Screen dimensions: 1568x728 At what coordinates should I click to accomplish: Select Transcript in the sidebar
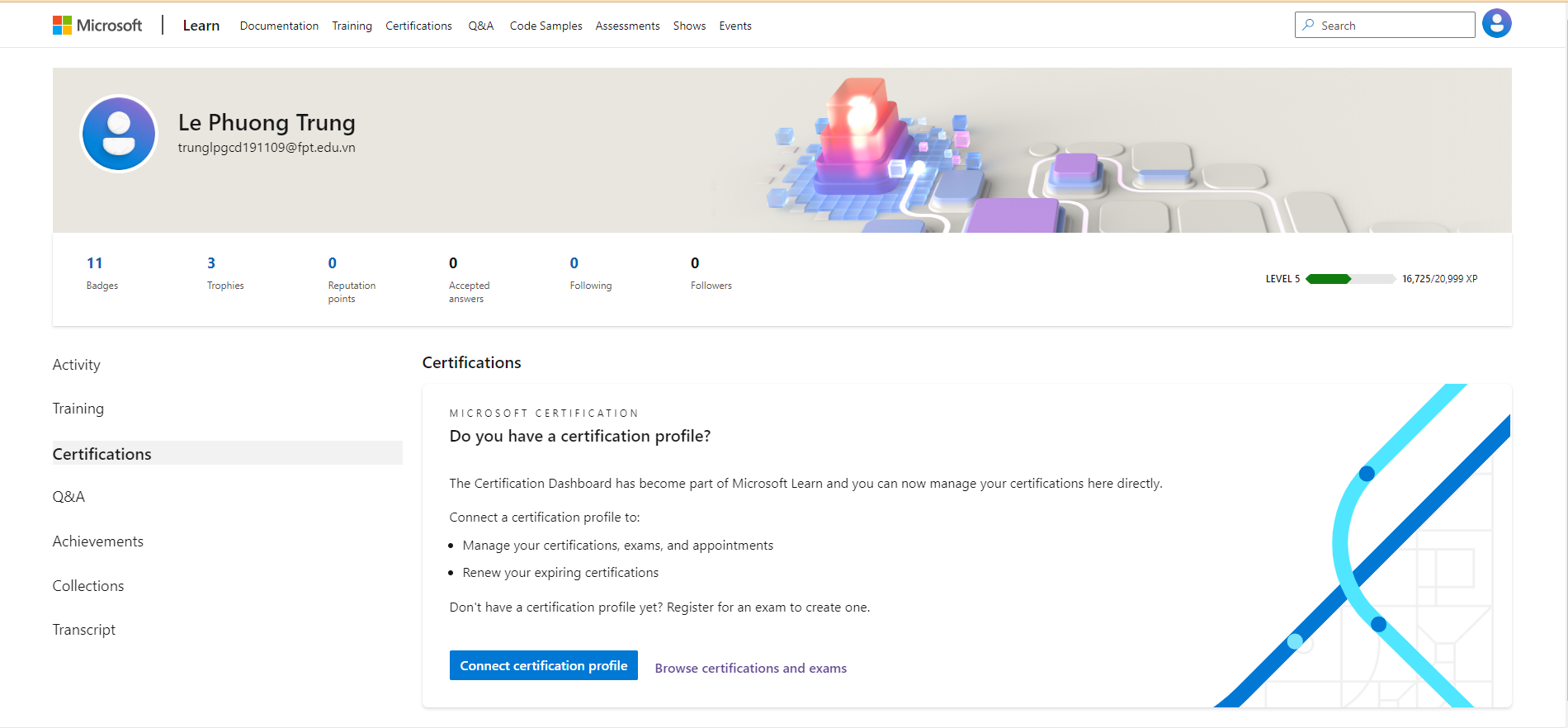84,630
